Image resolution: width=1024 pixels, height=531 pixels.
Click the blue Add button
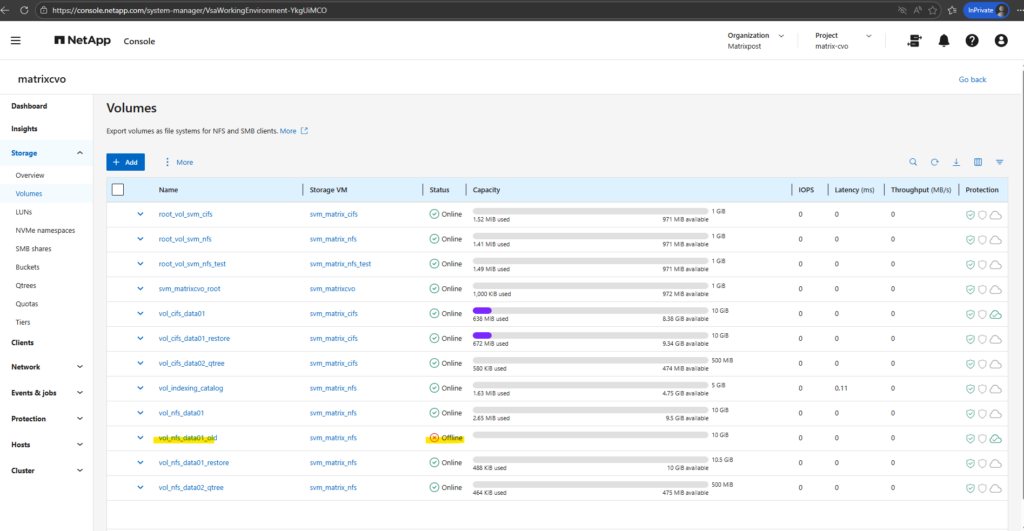point(125,162)
